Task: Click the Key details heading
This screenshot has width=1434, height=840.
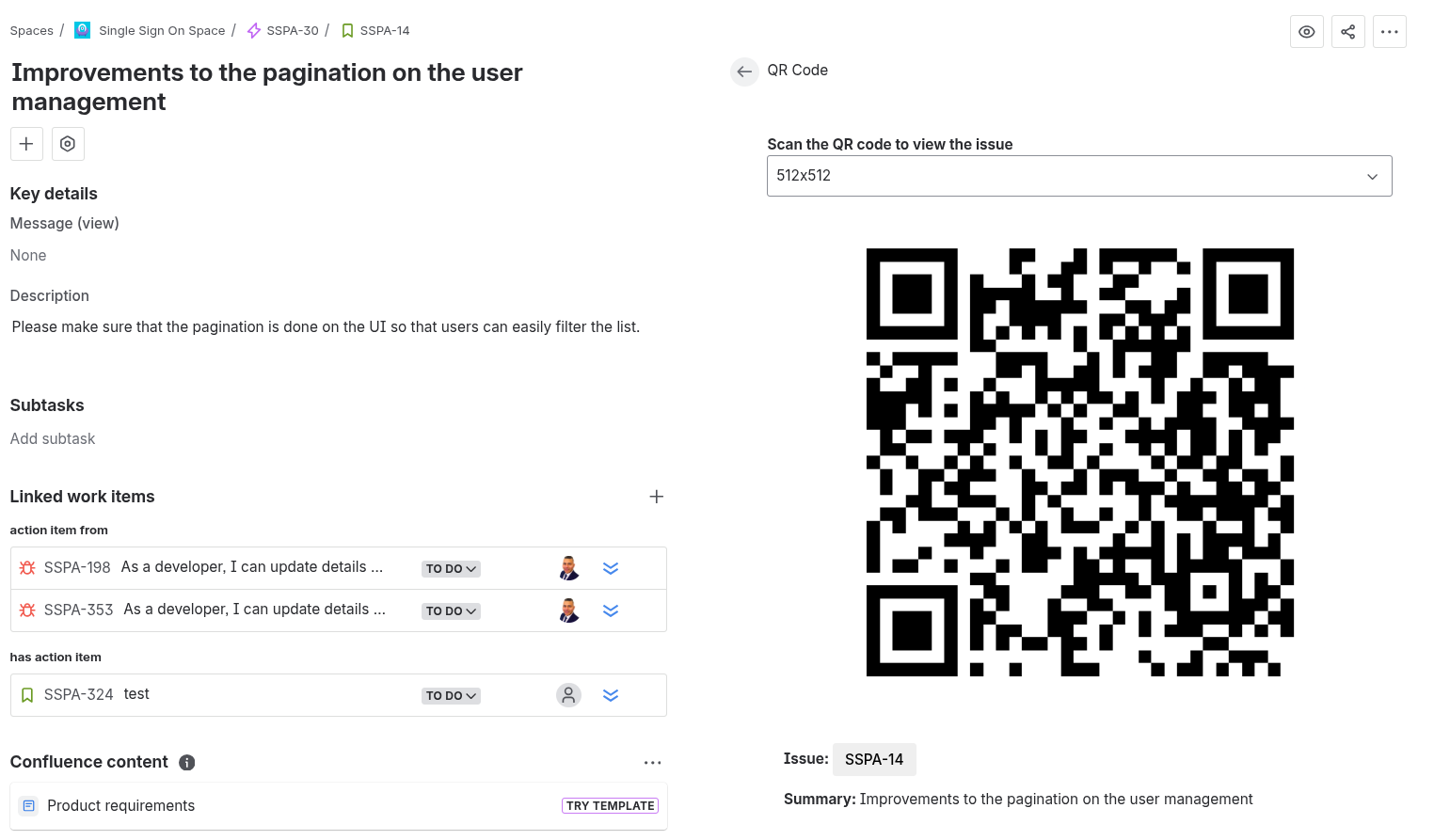Action: tap(54, 194)
